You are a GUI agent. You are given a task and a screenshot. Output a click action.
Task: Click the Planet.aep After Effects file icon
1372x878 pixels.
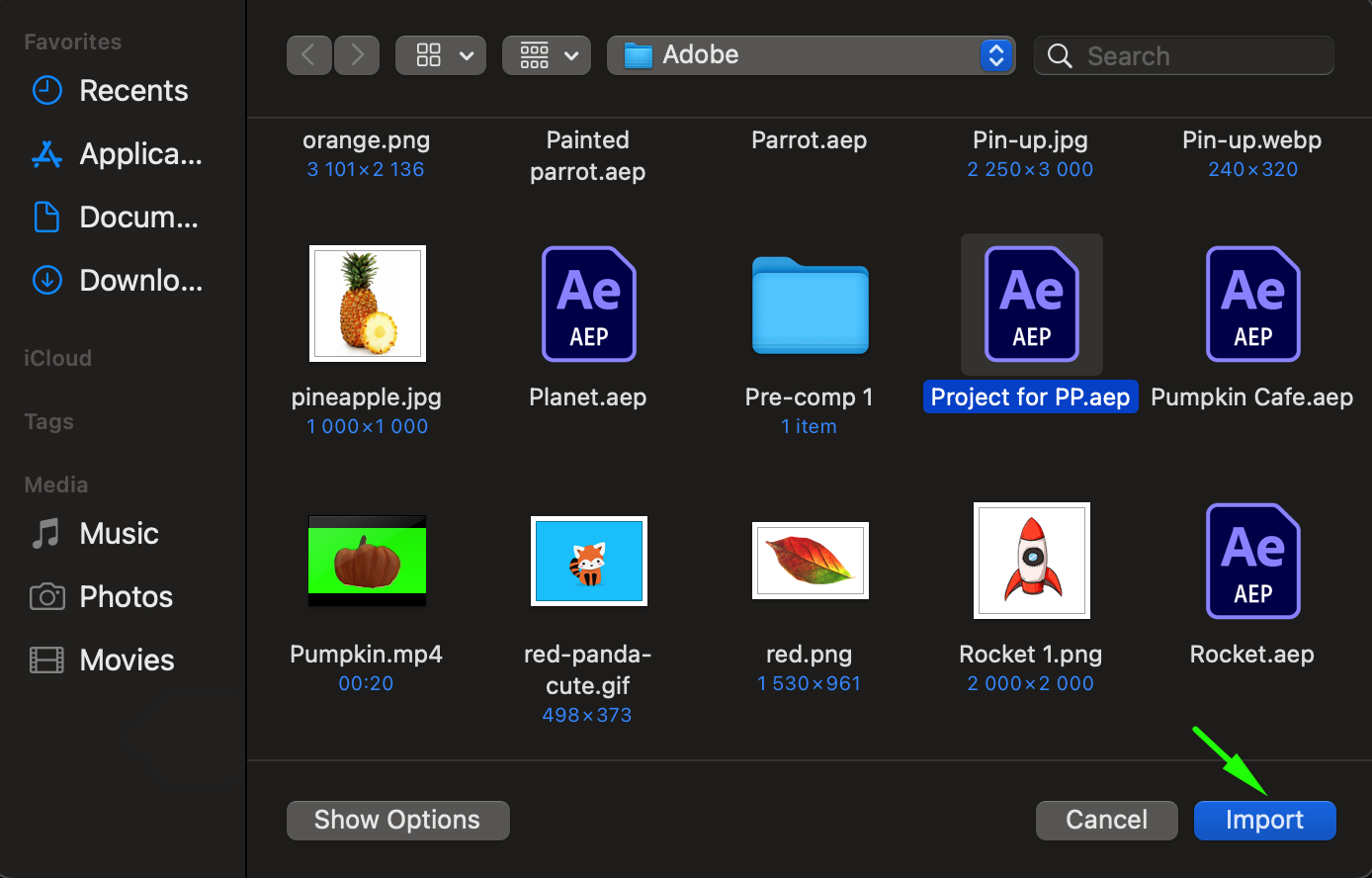[x=588, y=304]
